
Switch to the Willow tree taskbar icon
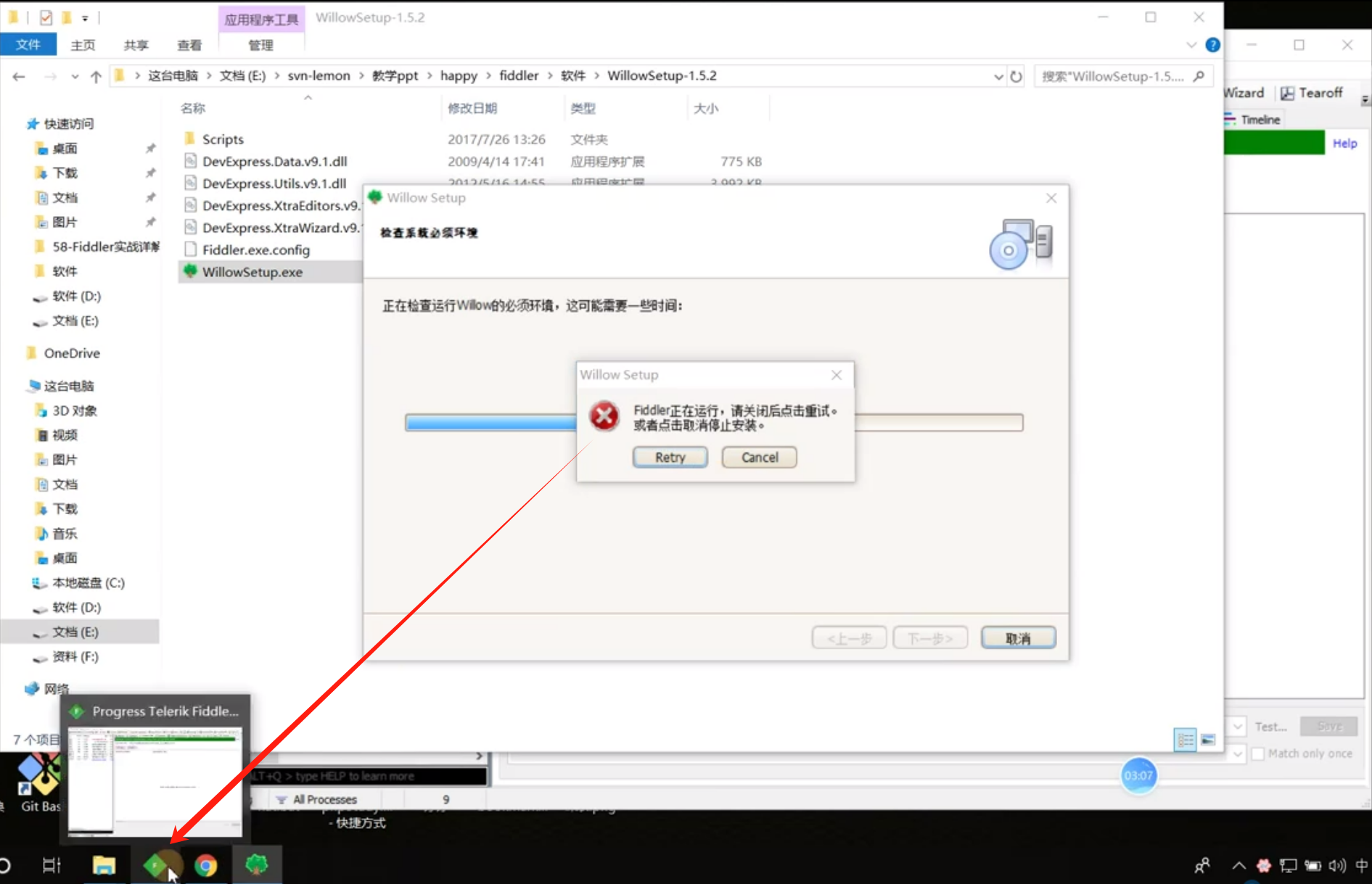(x=257, y=865)
